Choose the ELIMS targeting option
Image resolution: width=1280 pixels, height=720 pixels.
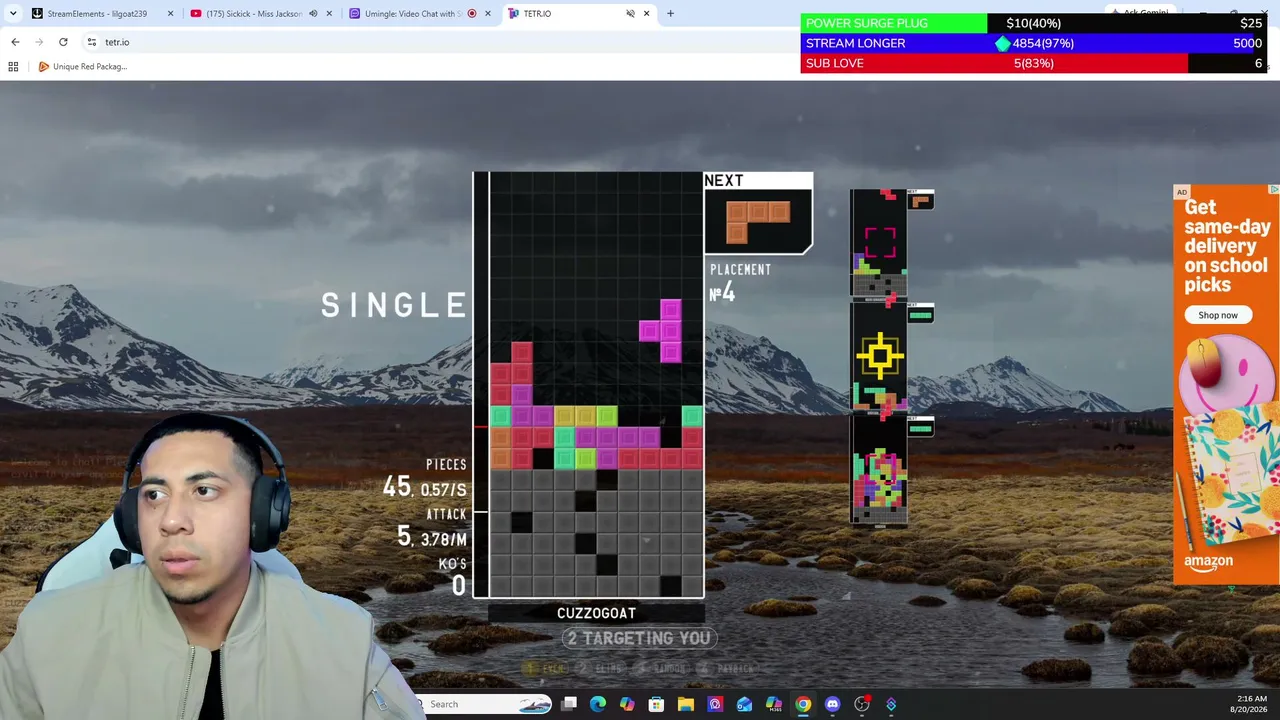pyautogui.click(x=602, y=668)
